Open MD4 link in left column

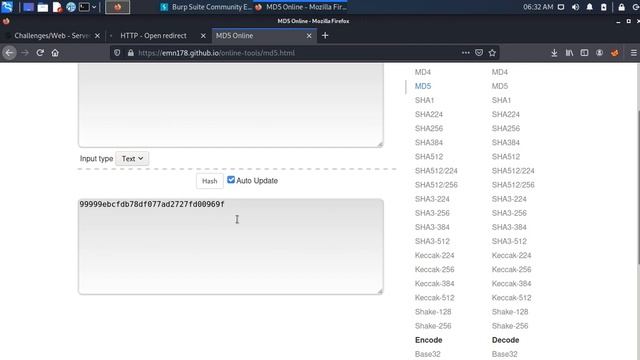coord(423,72)
